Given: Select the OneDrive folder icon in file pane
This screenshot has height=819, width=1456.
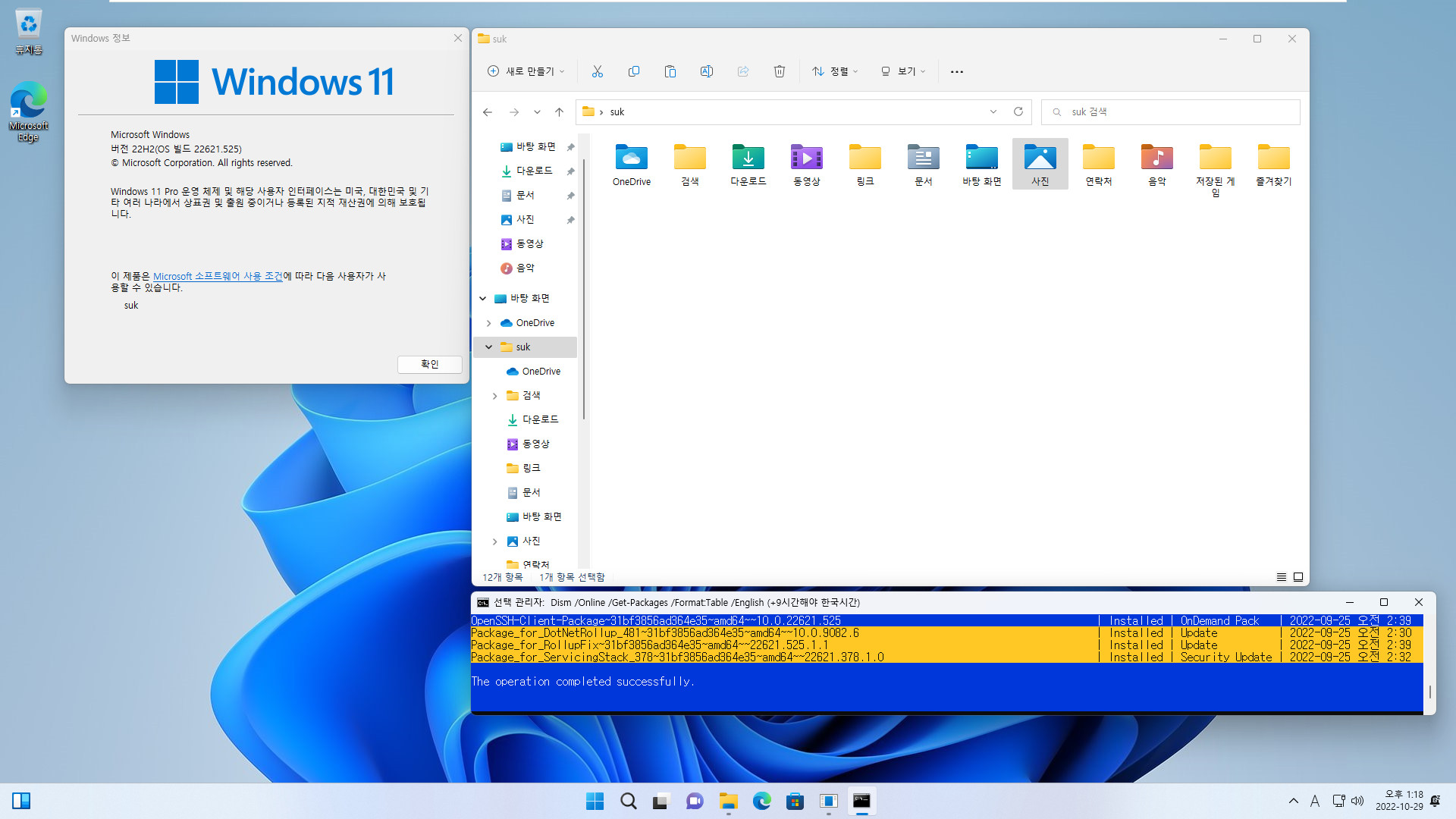Looking at the screenshot, I should 632,165.
